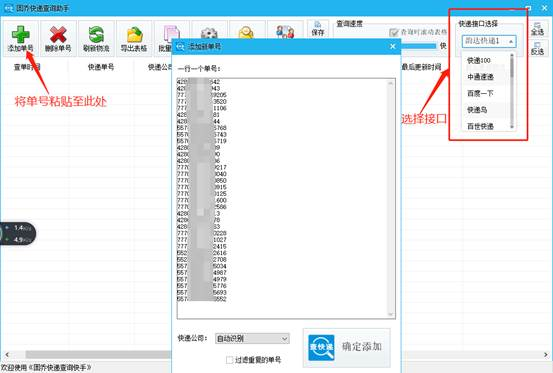Click the 保存 save button
The image size is (553, 373).
point(318,29)
